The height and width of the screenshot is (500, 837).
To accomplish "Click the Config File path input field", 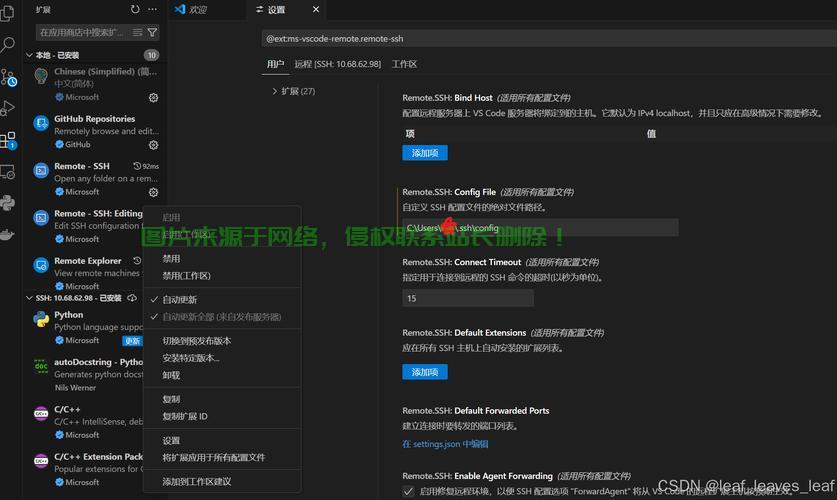I will (x=540, y=228).
